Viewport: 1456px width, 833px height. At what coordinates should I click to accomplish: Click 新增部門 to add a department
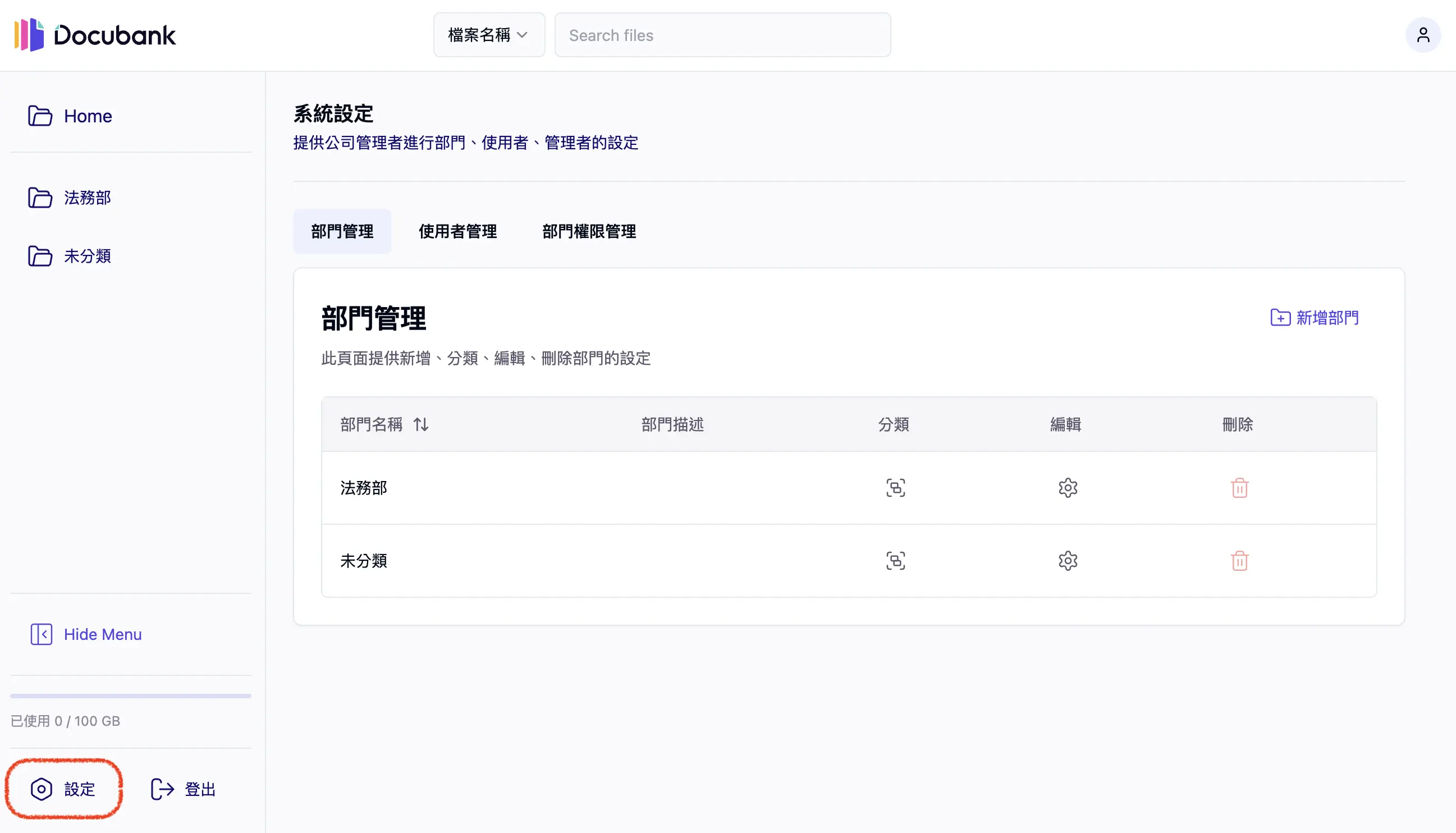pos(1313,318)
